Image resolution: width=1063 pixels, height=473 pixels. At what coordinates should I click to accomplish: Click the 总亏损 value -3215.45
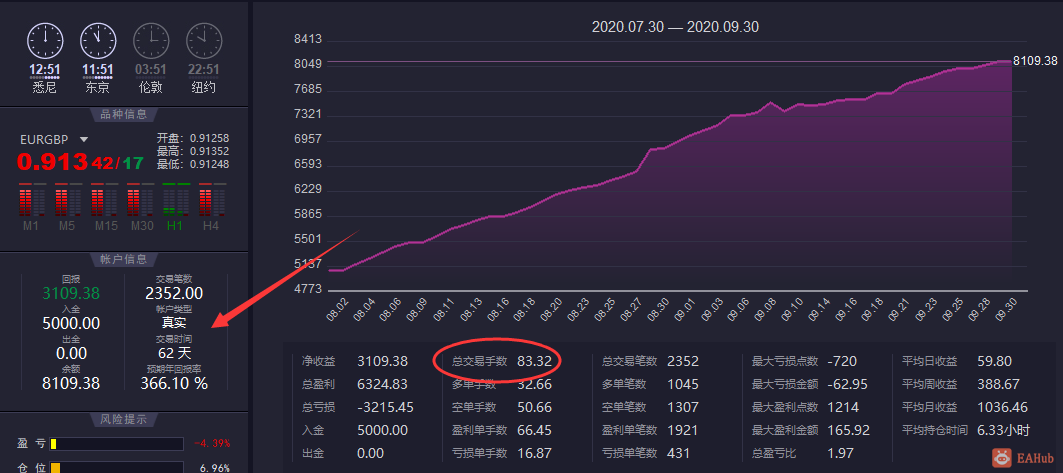click(385, 407)
